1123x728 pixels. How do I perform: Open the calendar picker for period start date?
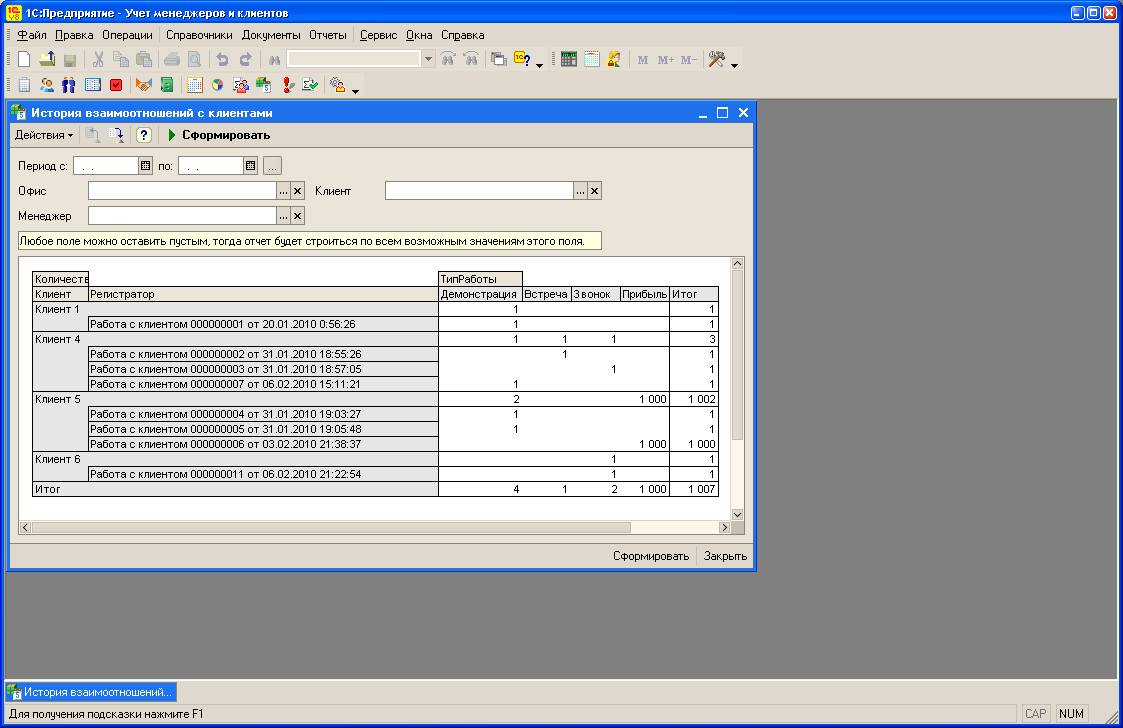145,166
